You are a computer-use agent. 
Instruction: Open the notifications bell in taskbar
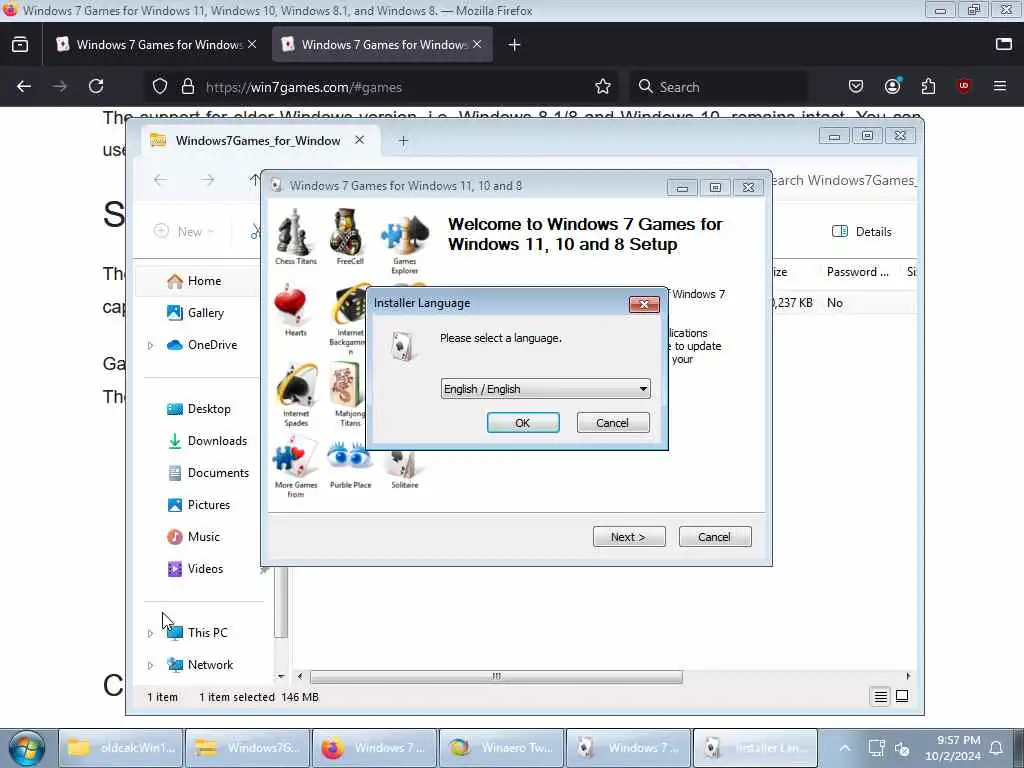[997, 748]
